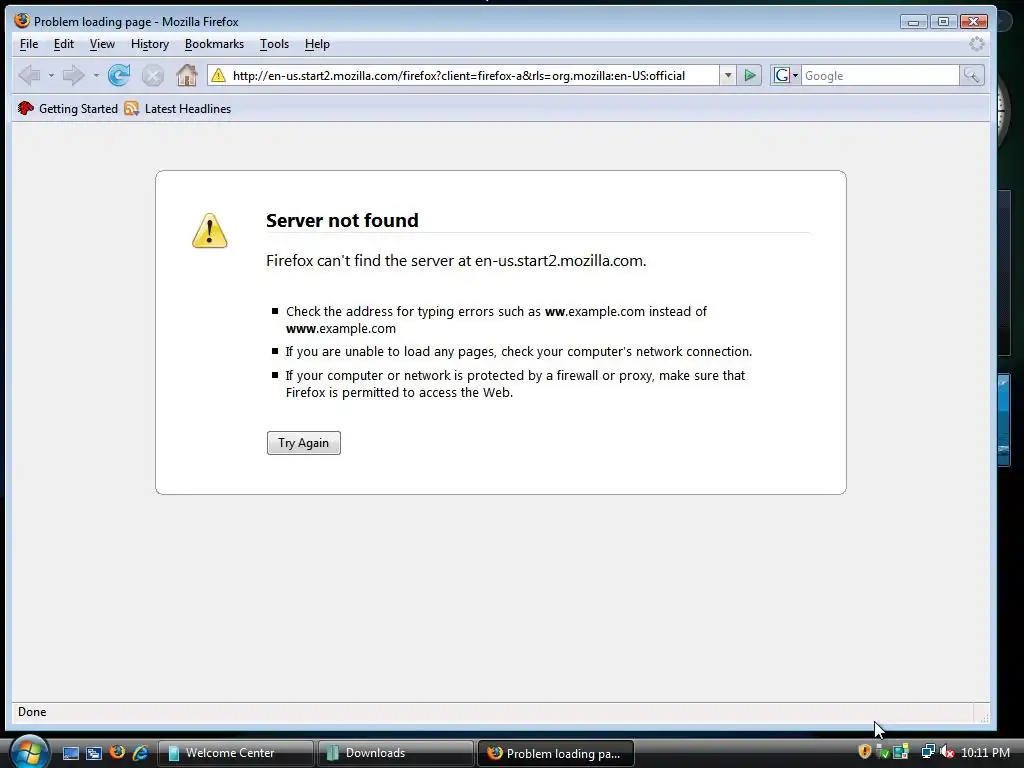Open the Bookmarks menu
This screenshot has height=768, width=1024.
(214, 44)
